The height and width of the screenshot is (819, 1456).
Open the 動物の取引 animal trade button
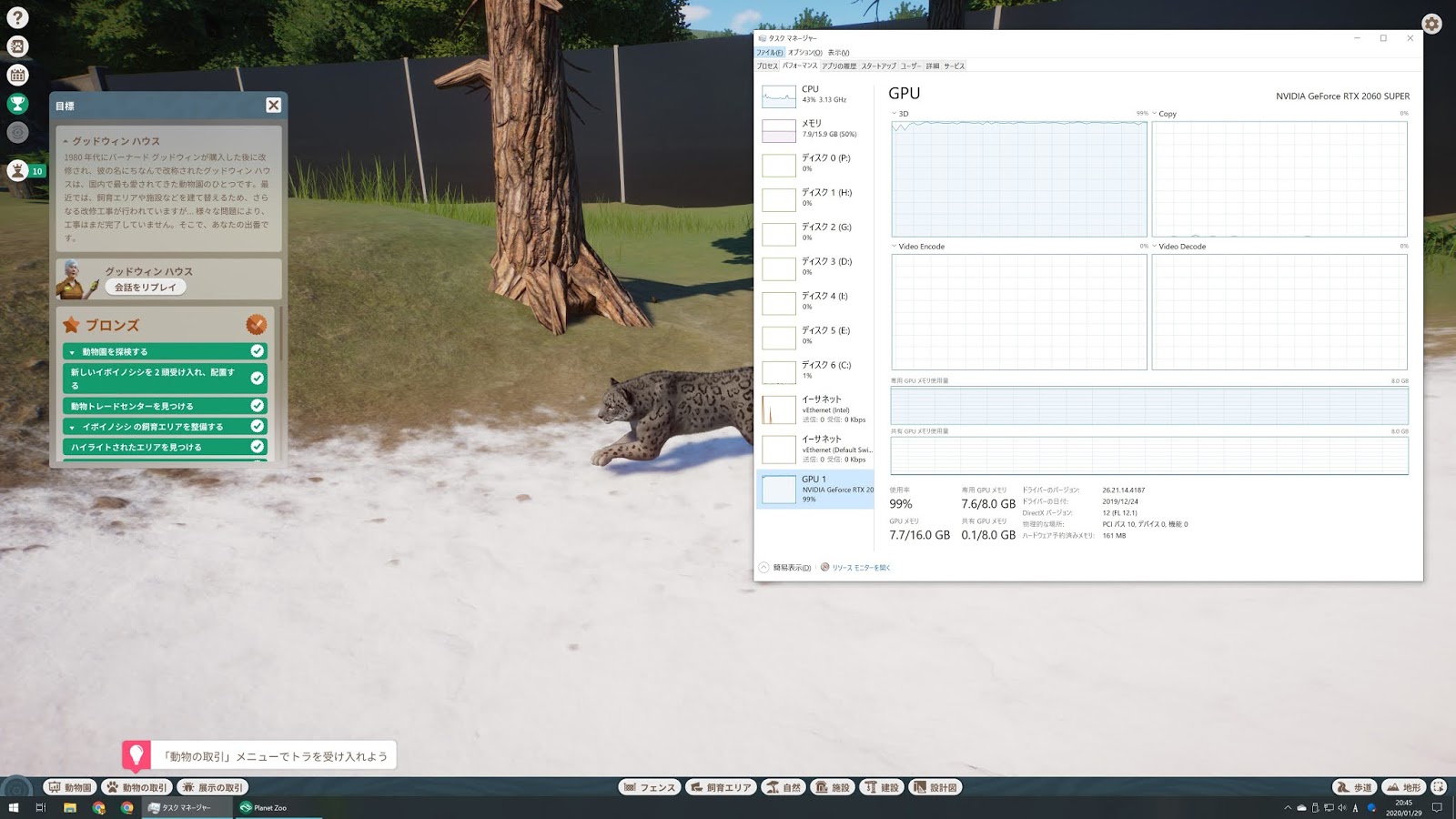pyautogui.click(x=136, y=787)
